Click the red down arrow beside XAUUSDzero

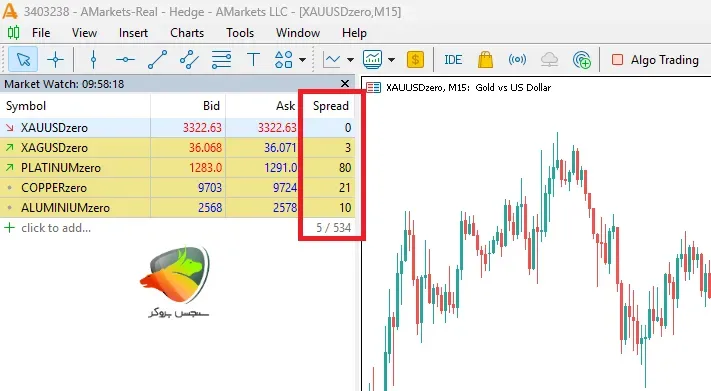[10, 127]
